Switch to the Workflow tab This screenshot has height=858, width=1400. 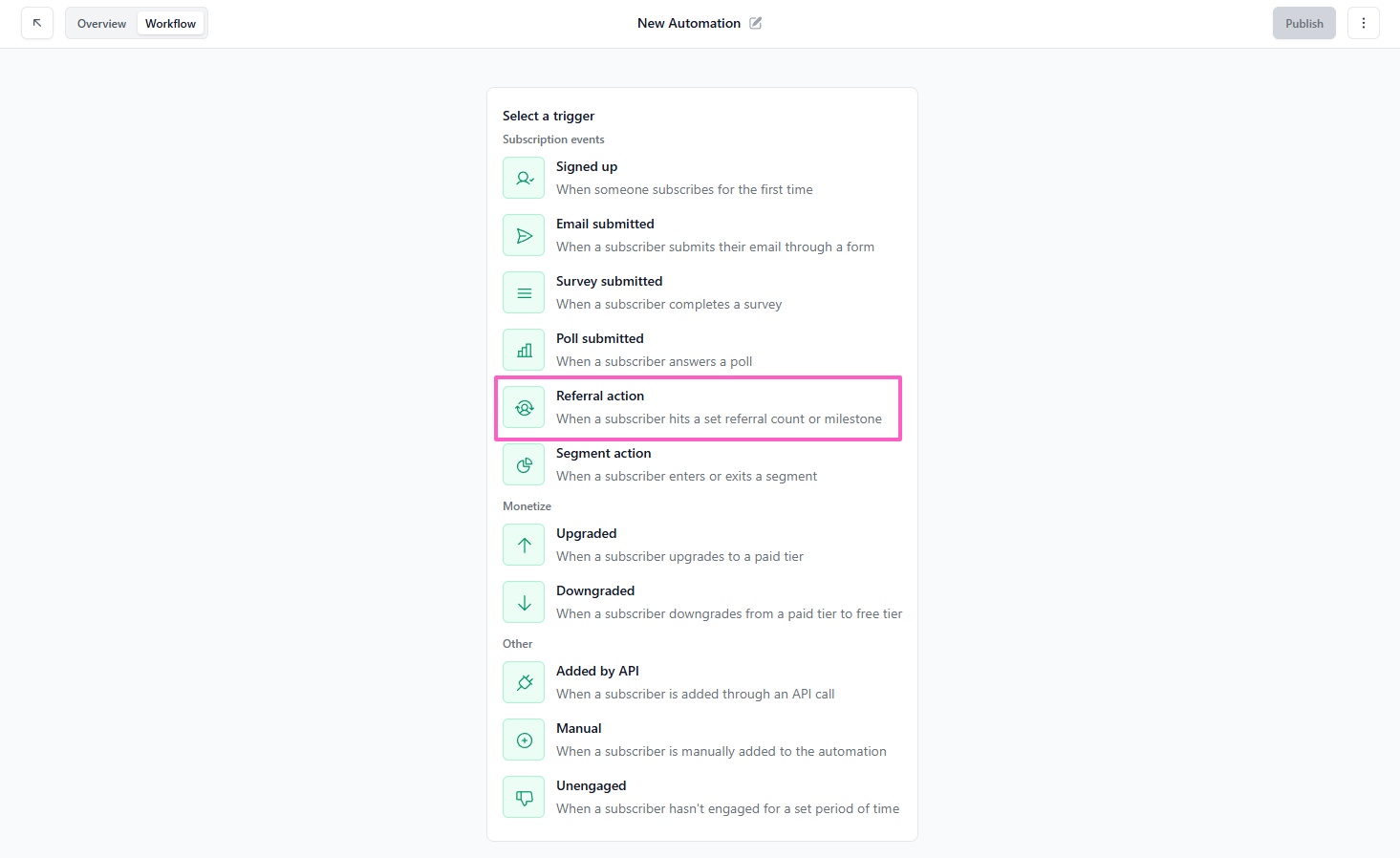point(170,23)
